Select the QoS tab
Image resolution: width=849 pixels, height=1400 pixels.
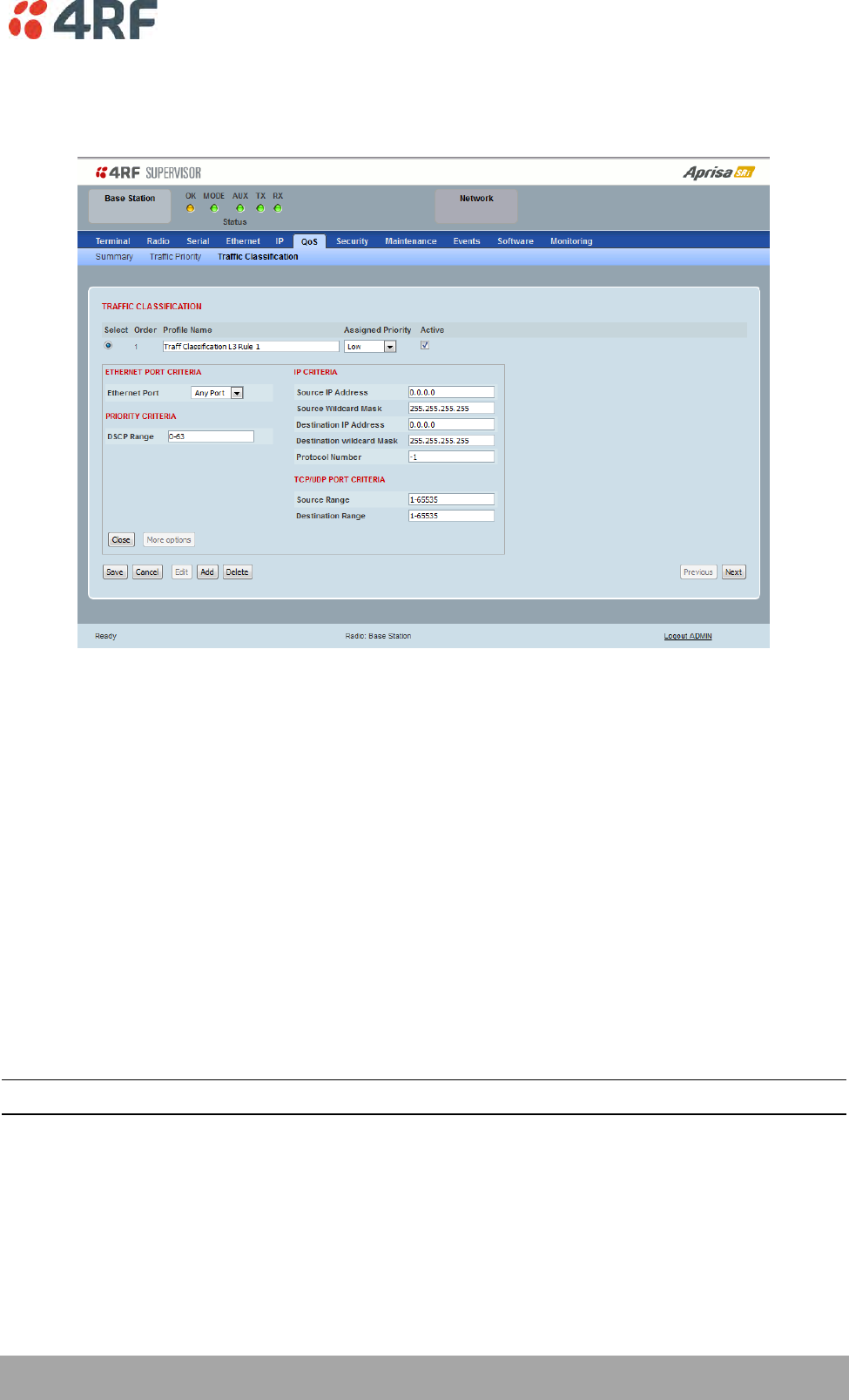tap(309, 241)
